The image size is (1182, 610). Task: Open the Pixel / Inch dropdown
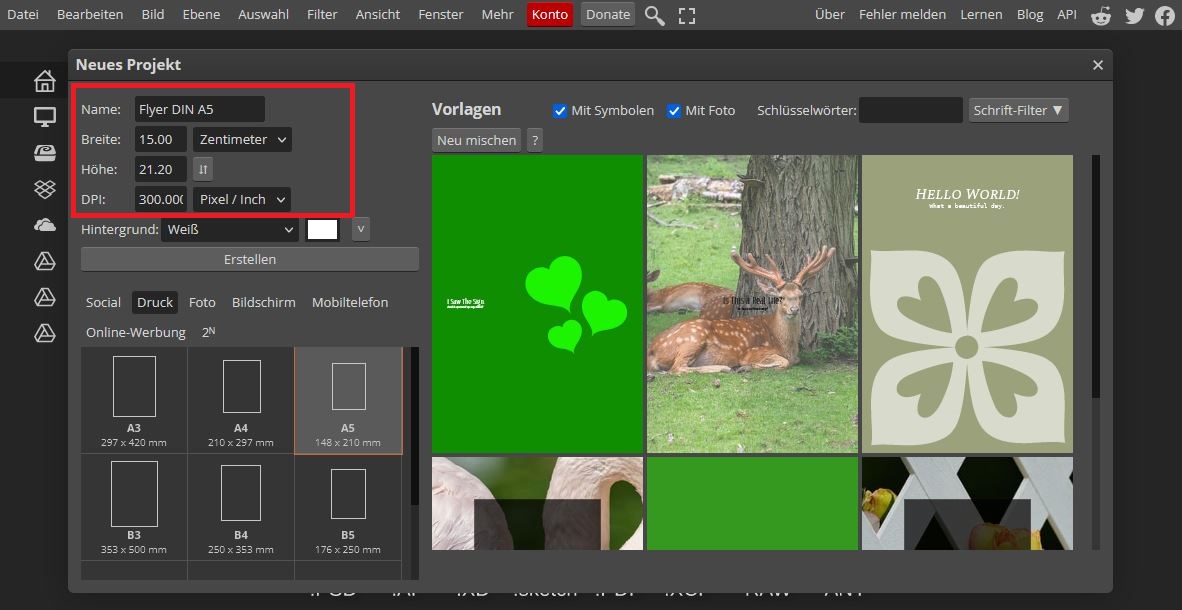[x=242, y=199]
